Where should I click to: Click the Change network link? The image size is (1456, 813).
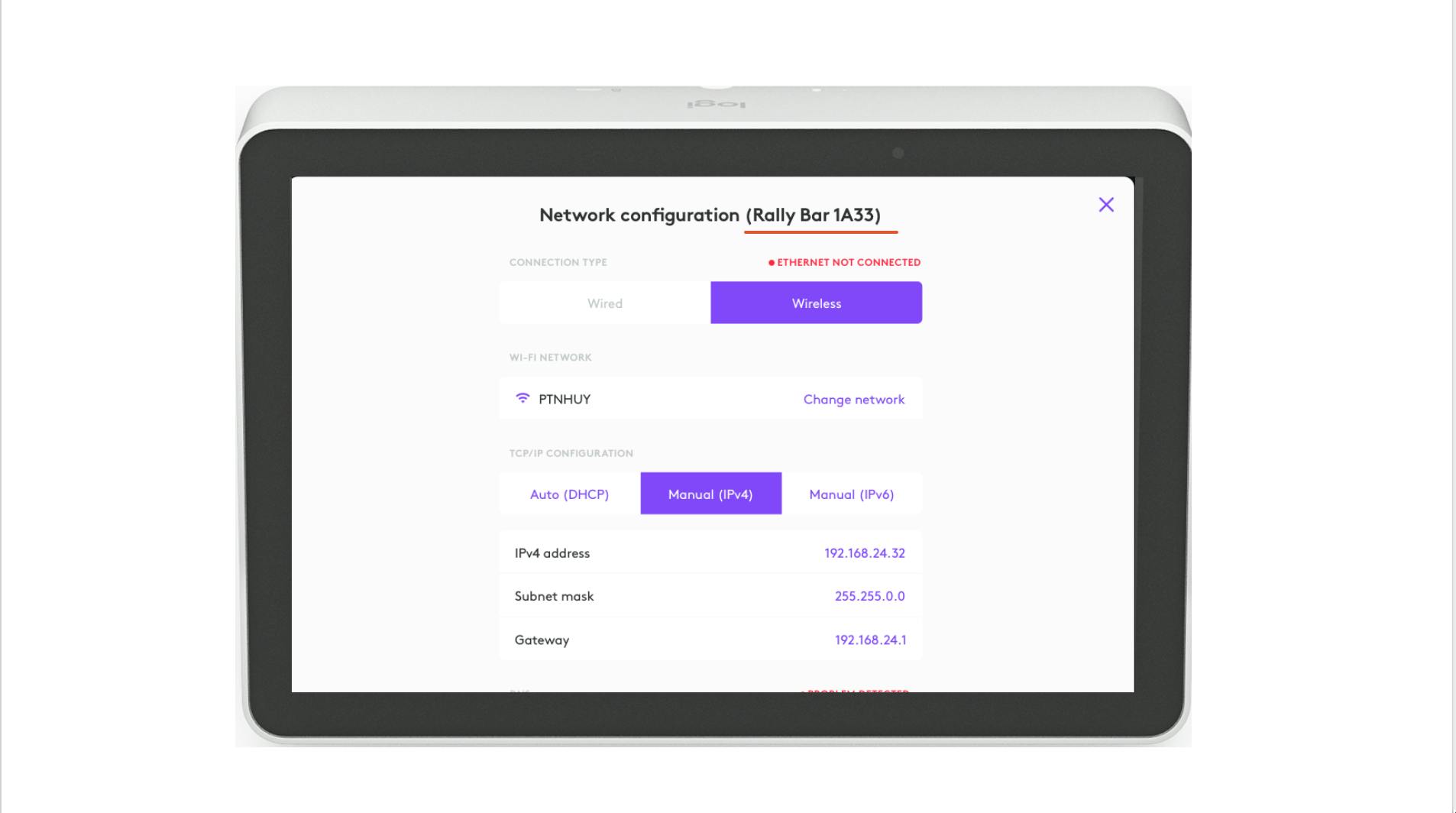coord(853,399)
